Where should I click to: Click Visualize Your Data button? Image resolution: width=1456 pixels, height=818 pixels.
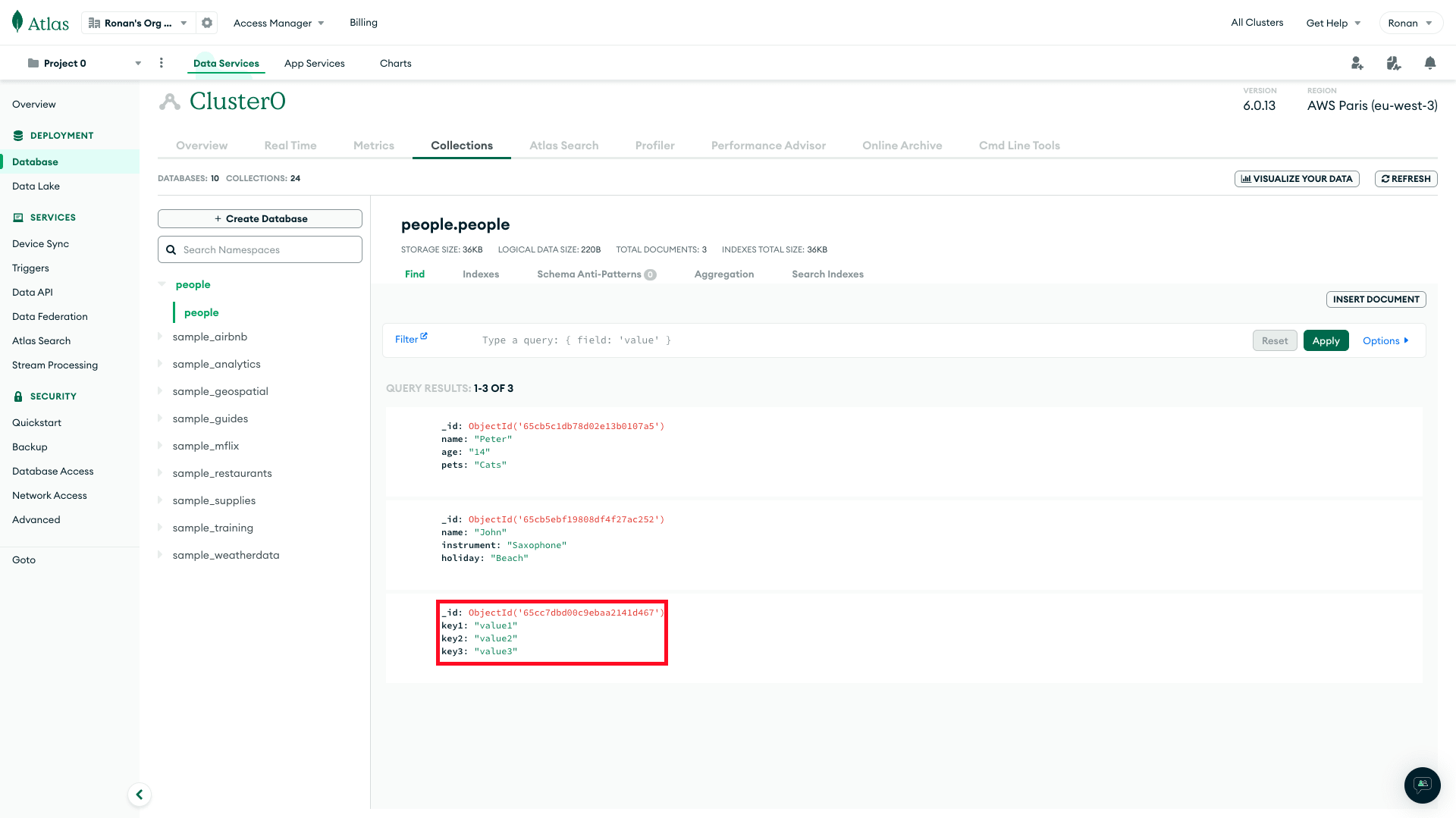(x=1297, y=179)
